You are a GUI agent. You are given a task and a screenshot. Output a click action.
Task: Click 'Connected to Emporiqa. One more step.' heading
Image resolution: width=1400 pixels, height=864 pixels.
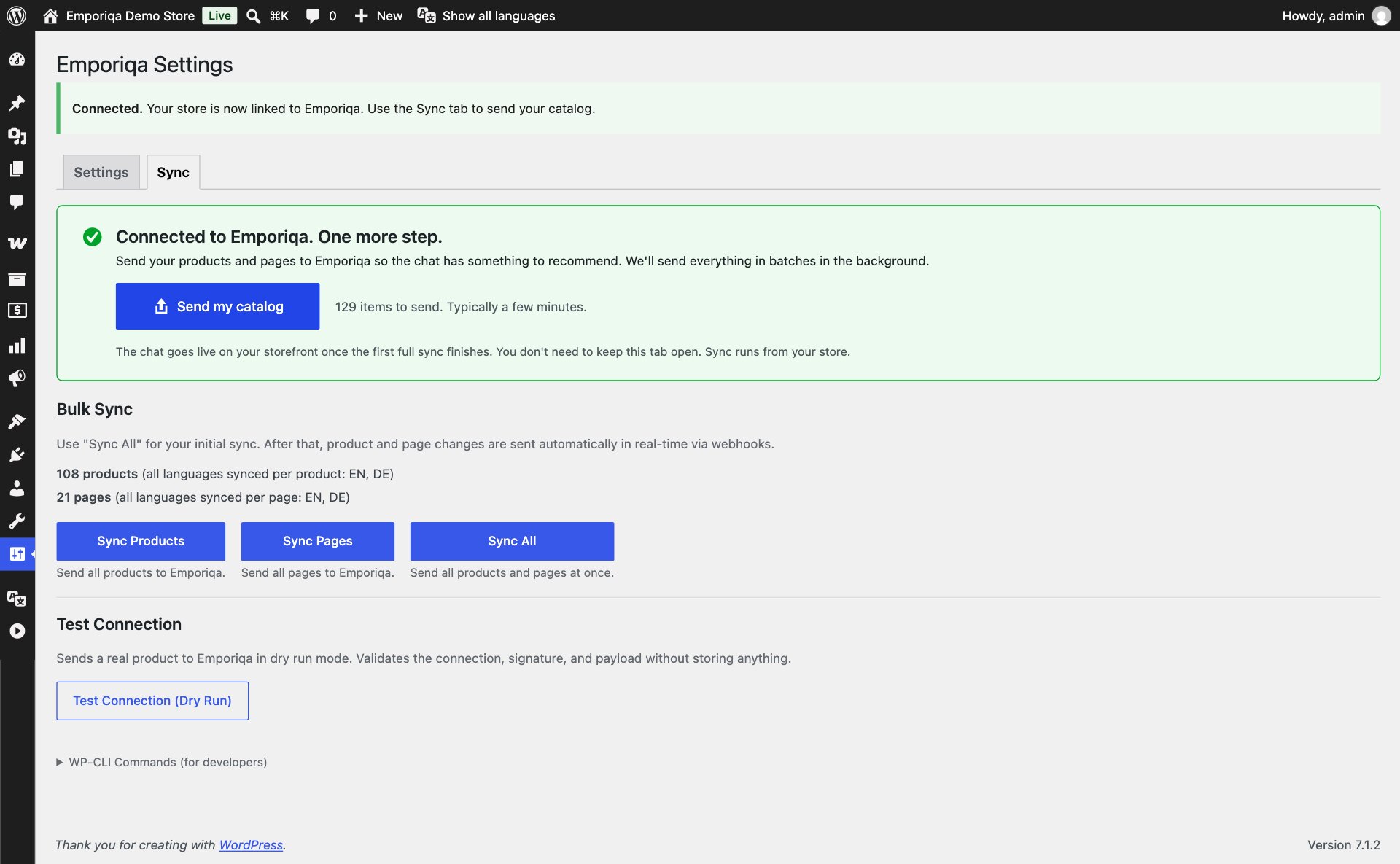tap(279, 237)
